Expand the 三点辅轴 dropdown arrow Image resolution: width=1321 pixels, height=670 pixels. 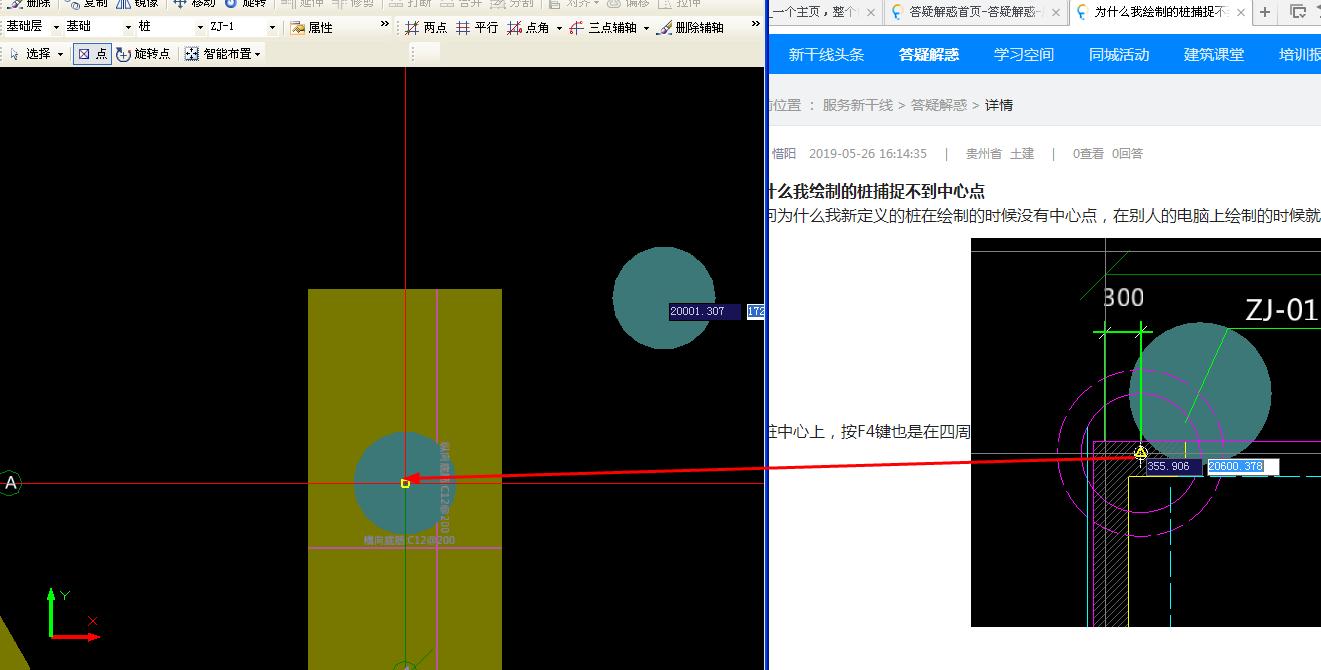click(x=646, y=29)
